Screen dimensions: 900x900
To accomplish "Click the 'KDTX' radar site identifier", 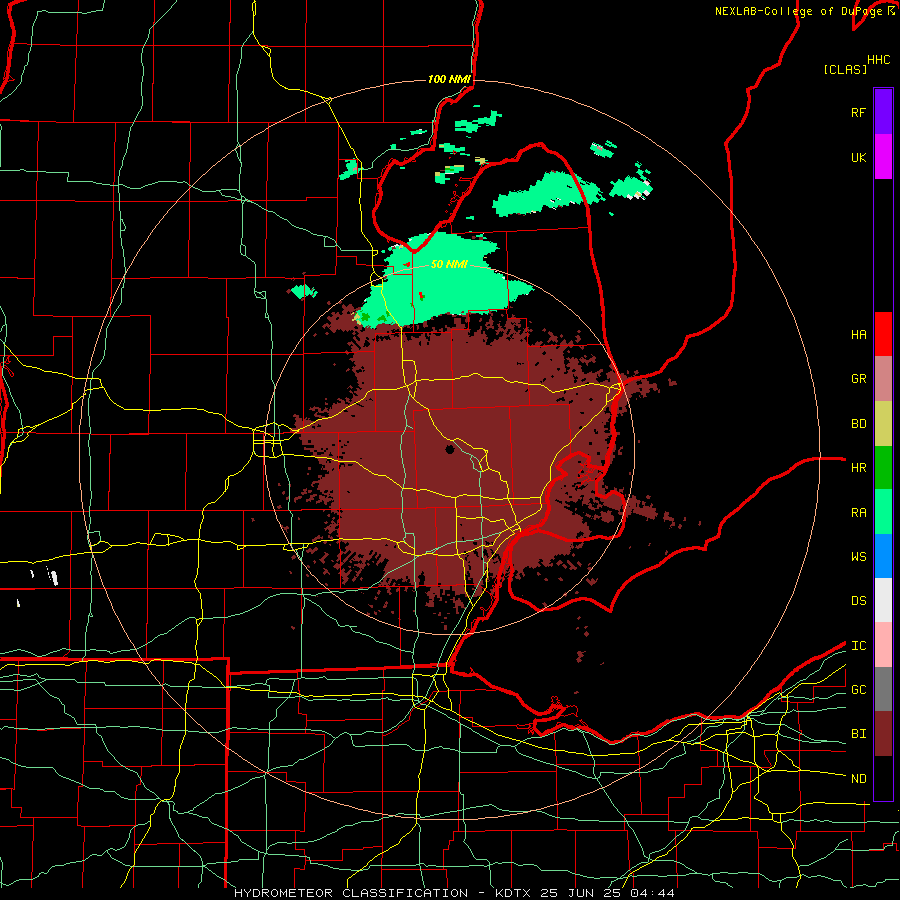I will click(x=513, y=893).
